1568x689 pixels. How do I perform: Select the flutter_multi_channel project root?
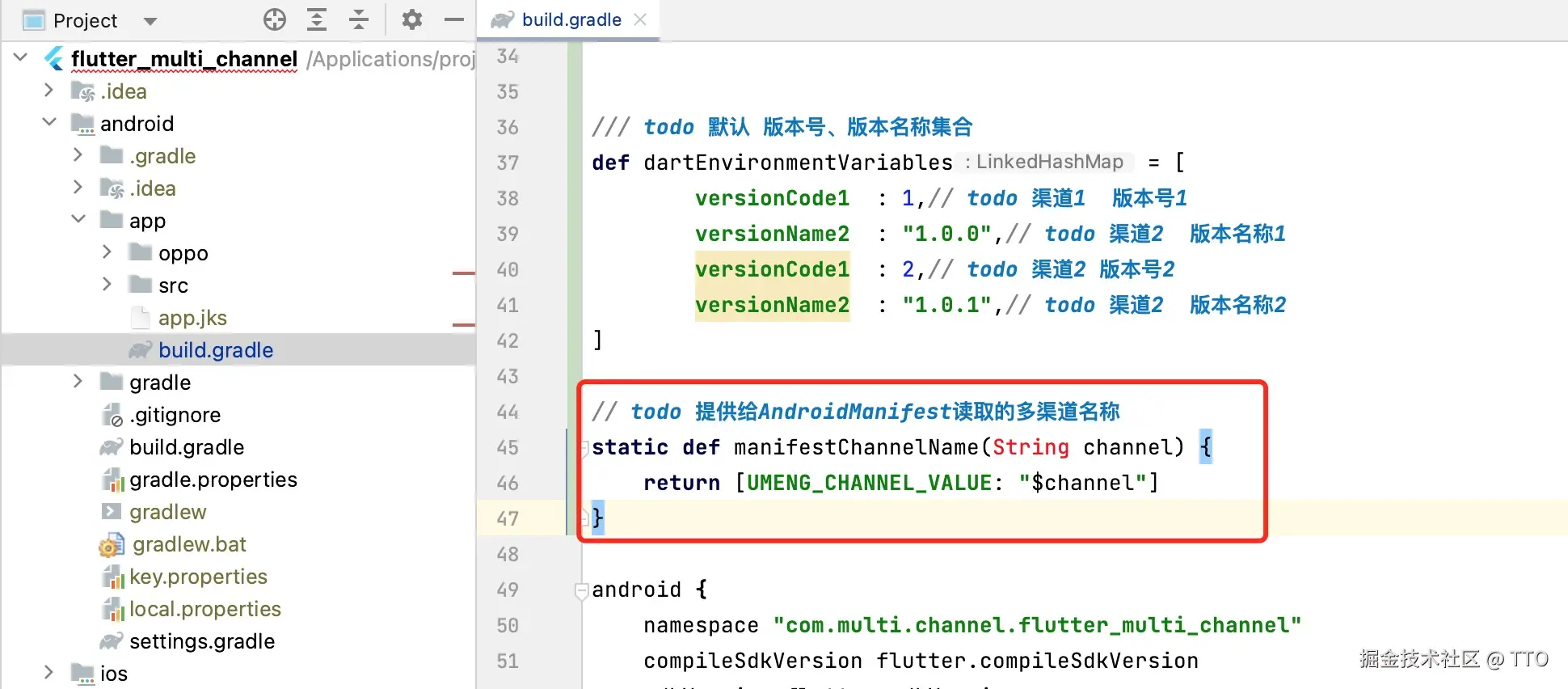(x=184, y=59)
